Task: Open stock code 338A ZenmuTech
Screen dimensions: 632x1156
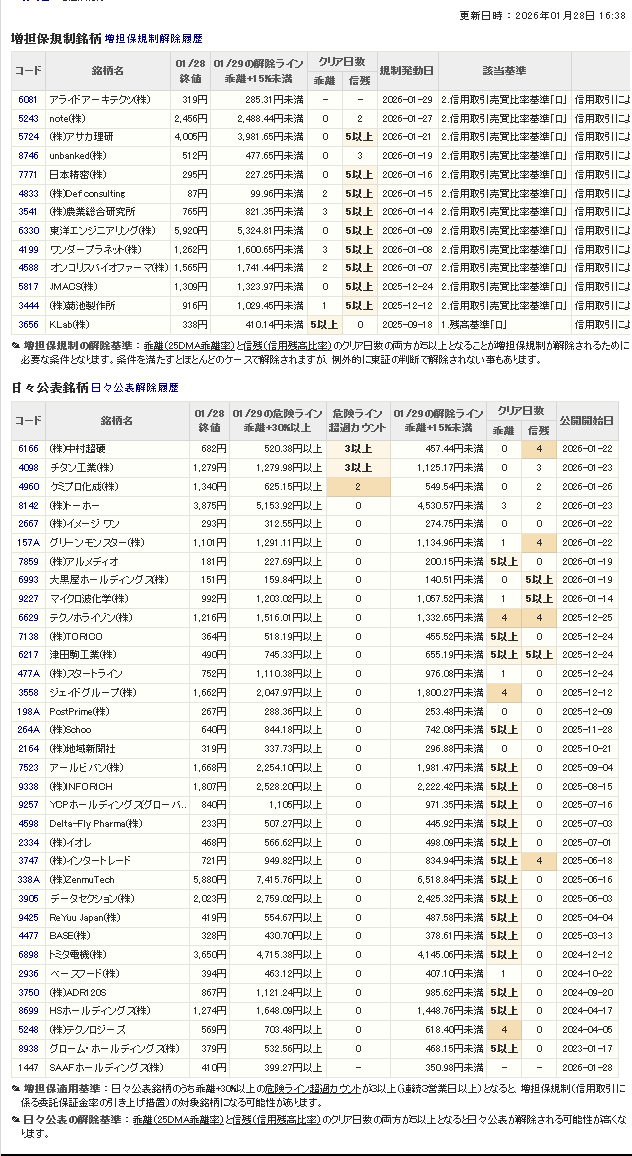Action: [28, 880]
